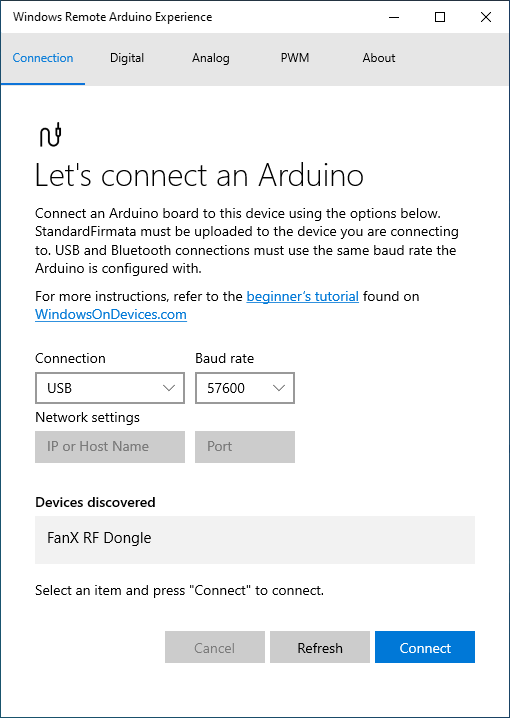Click the Connect button
510x718 pixels.
(425, 647)
